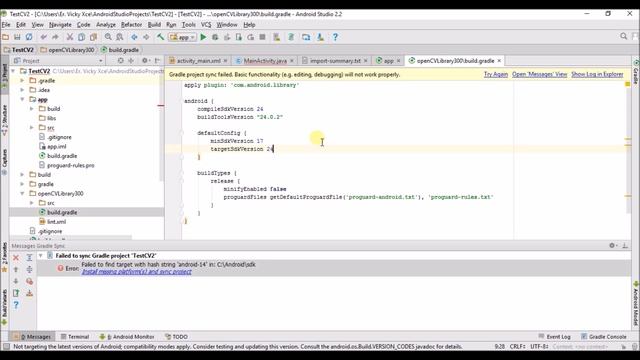Click the toolbar Help question mark icon
640x360 pixels.
pyautogui.click(x=335, y=37)
